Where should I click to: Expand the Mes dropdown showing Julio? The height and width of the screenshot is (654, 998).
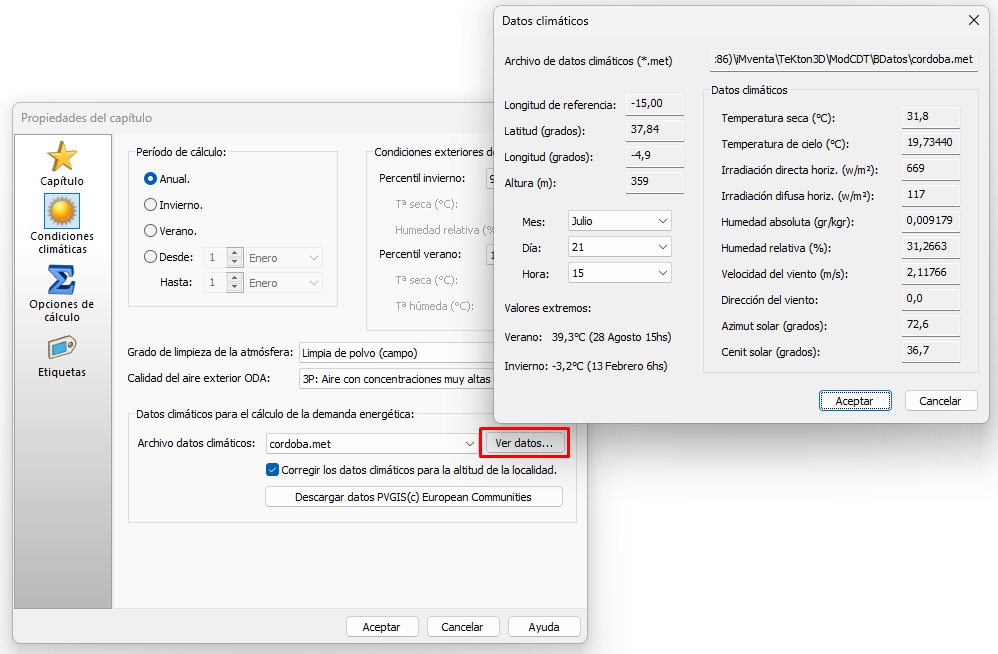[x=619, y=221]
